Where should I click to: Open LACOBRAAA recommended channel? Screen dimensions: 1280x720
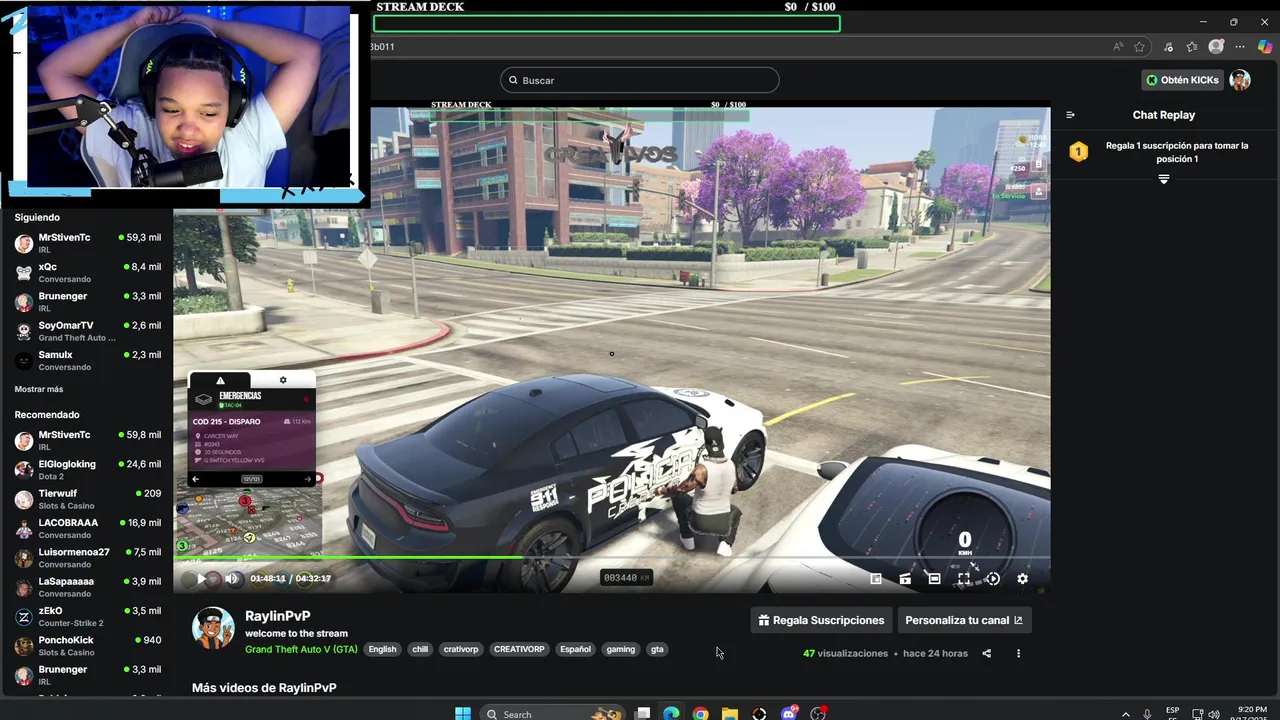pyautogui.click(x=88, y=528)
